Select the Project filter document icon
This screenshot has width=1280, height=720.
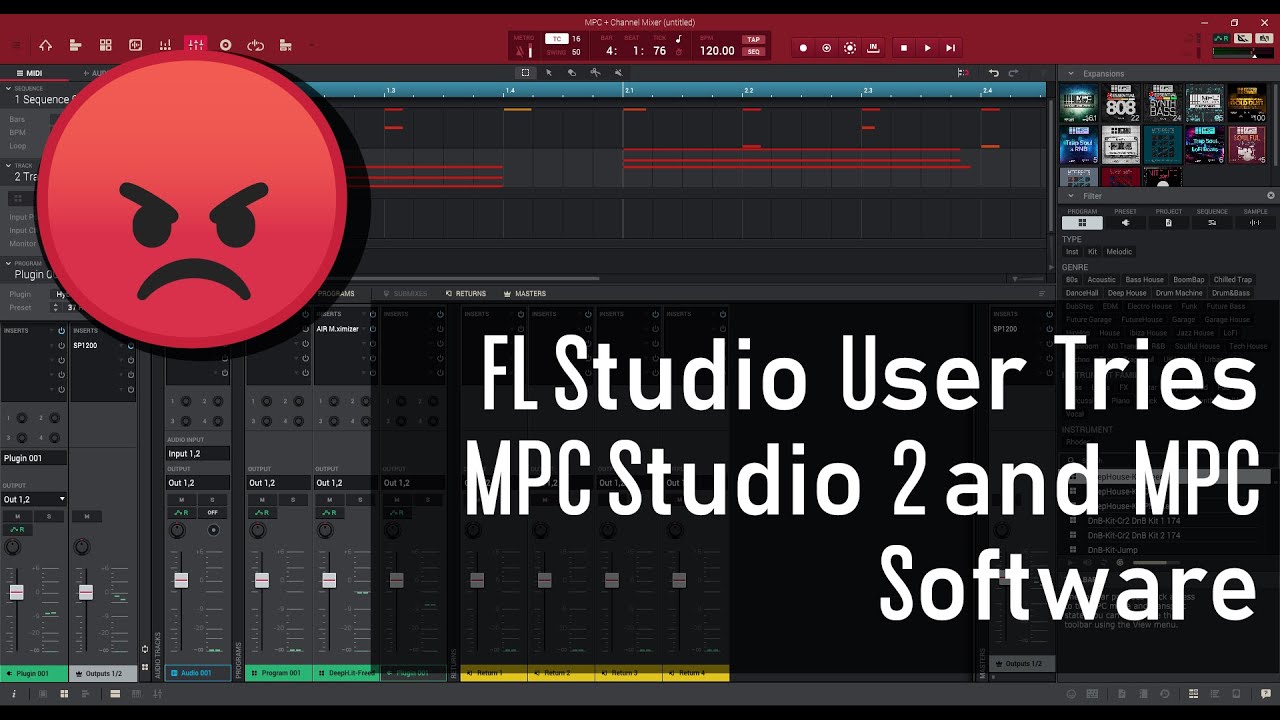1168,223
